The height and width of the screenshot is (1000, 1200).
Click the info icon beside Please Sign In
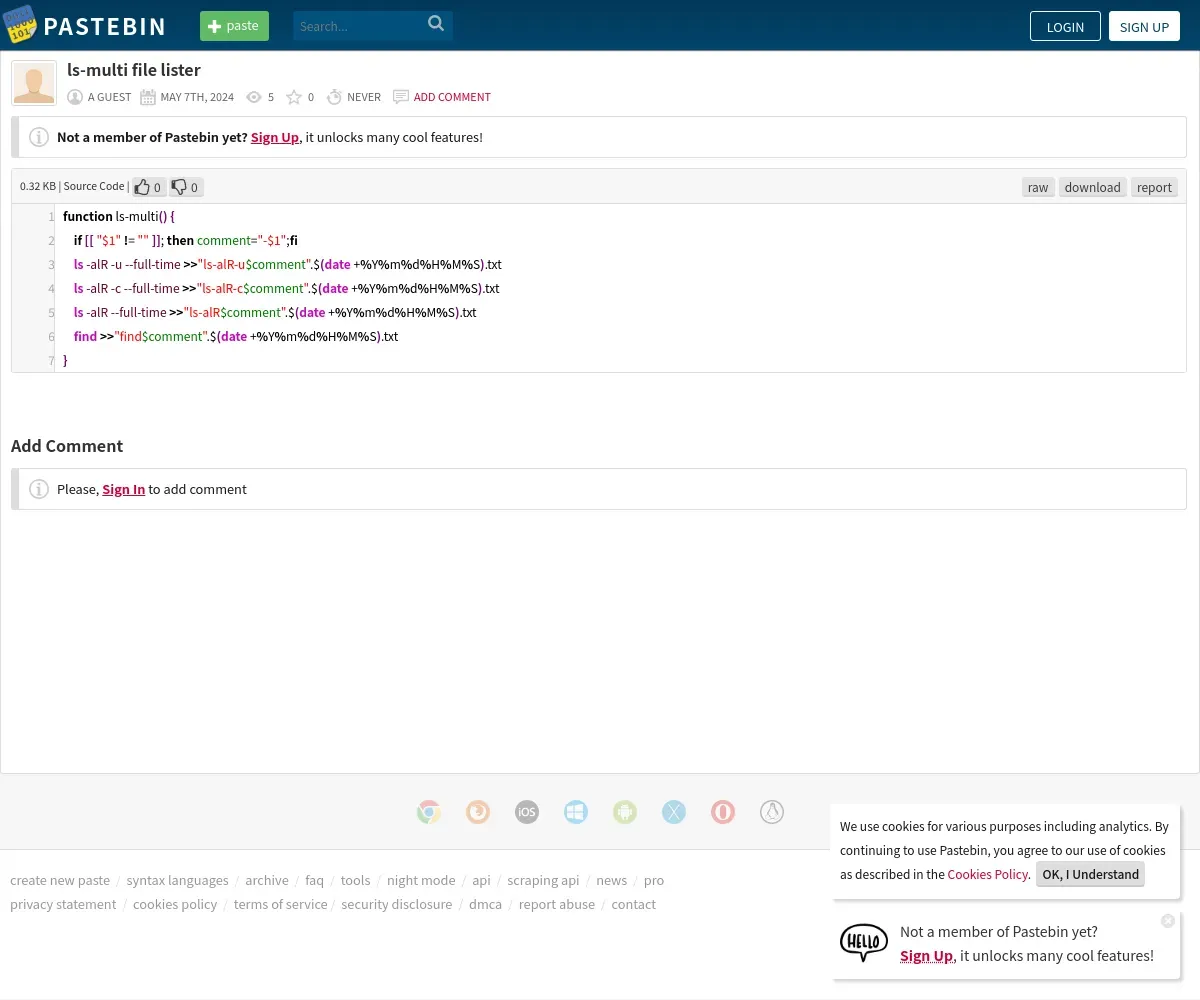click(x=39, y=489)
